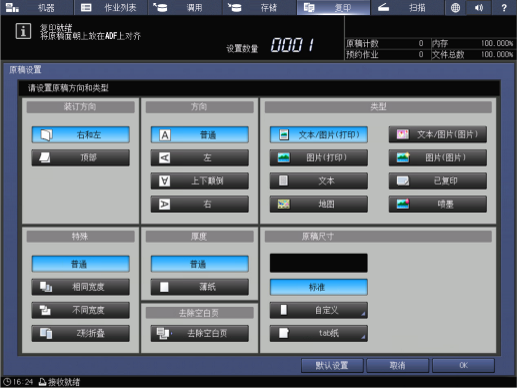Click 取消 cancel button

click(x=397, y=366)
